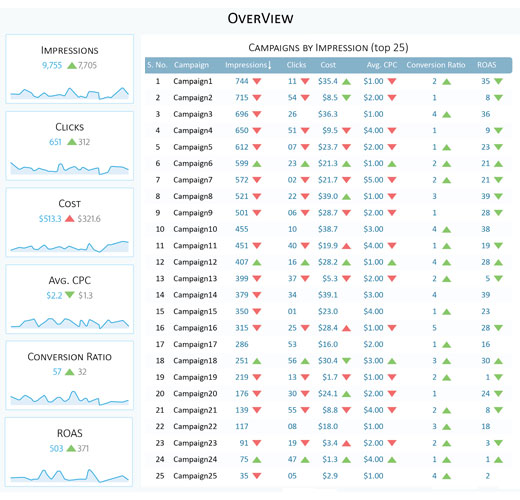520x500 pixels.
Task: Open the Campaign12 row name
Action: tap(195, 262)
